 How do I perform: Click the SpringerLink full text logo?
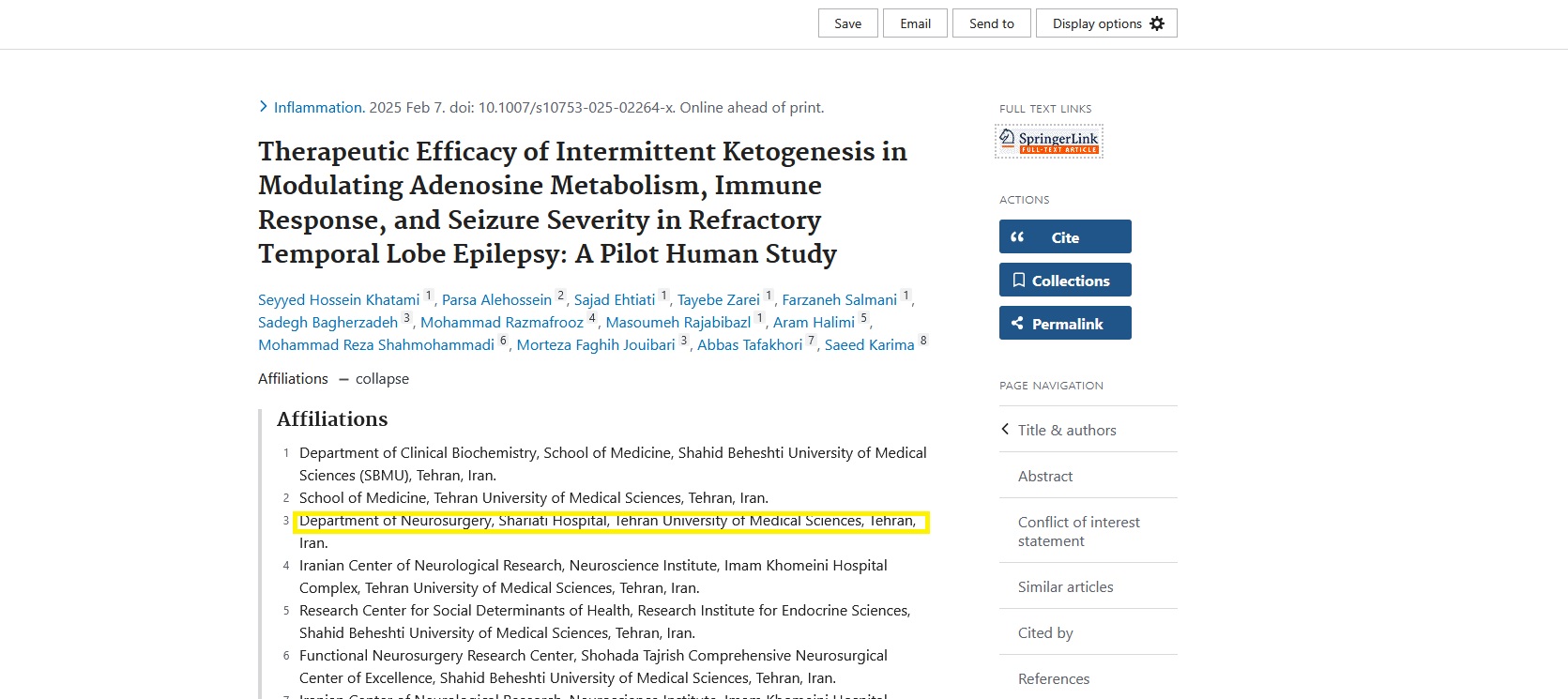[1048, 142]
